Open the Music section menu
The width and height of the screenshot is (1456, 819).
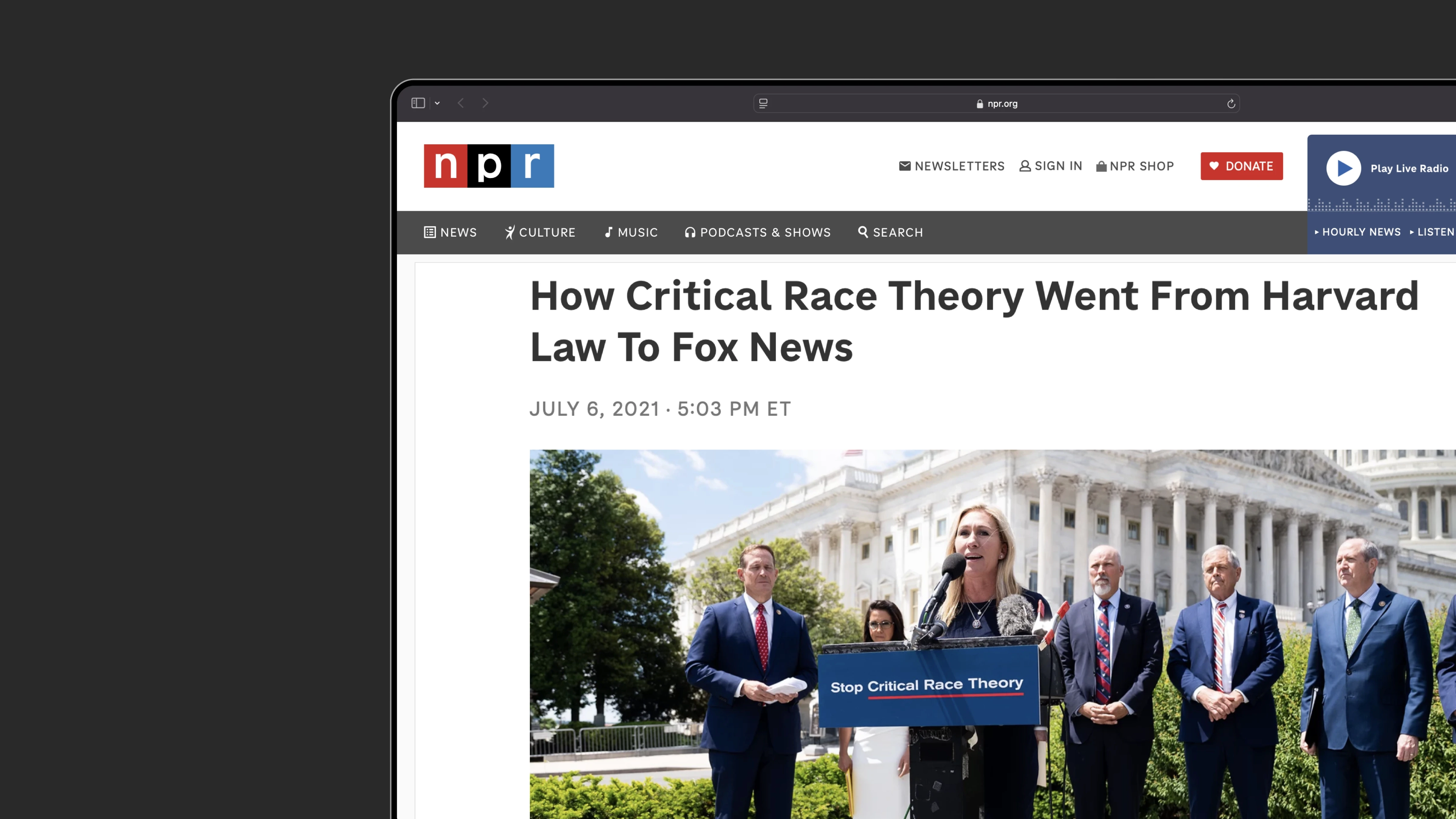[x=631, y=232]
